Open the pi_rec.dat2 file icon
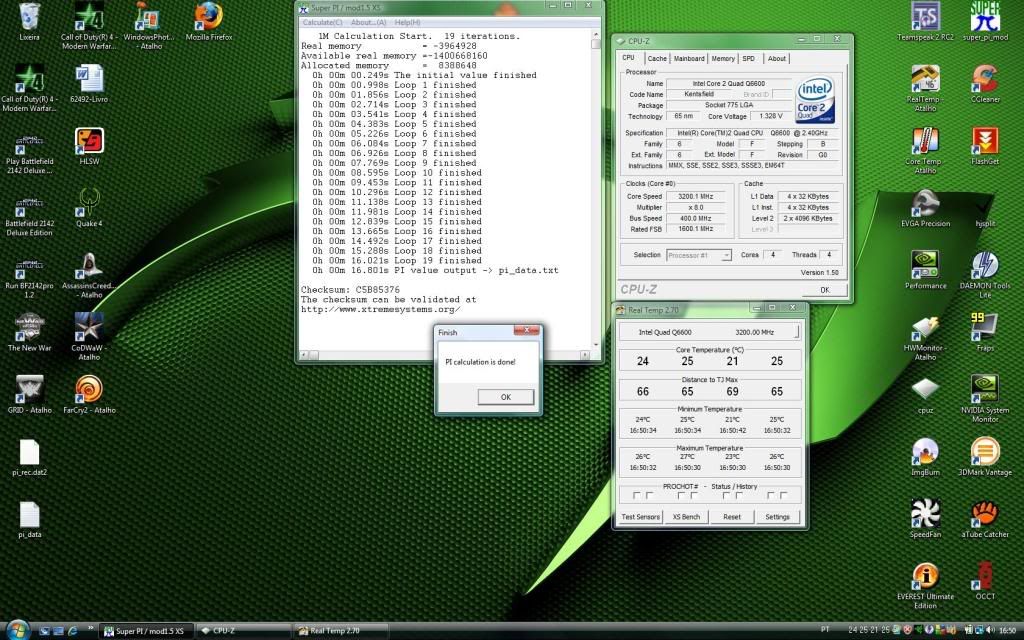 pyautogui.click(x=29, y=453)
